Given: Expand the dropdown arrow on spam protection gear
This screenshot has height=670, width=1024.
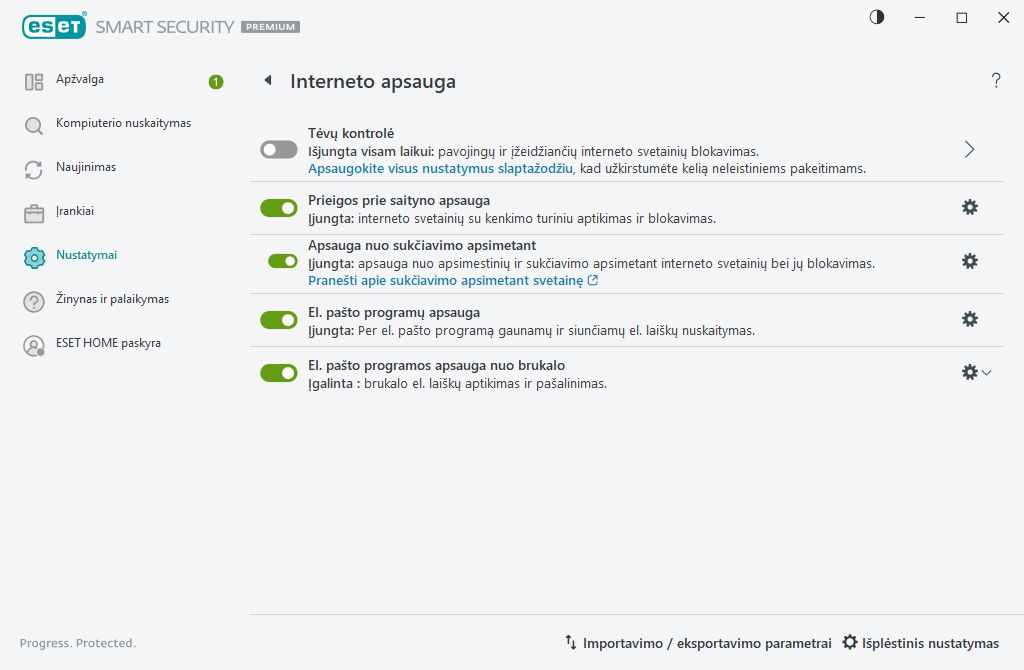Looking at the screenshot, I should click(x=986, y=372).
